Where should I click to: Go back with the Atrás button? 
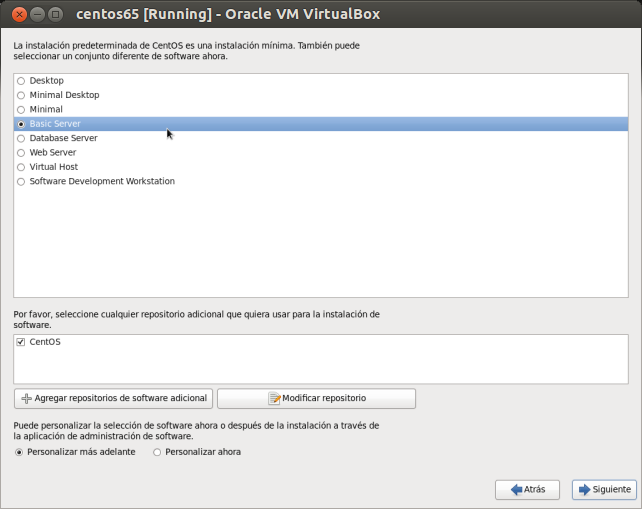(527, 490)
